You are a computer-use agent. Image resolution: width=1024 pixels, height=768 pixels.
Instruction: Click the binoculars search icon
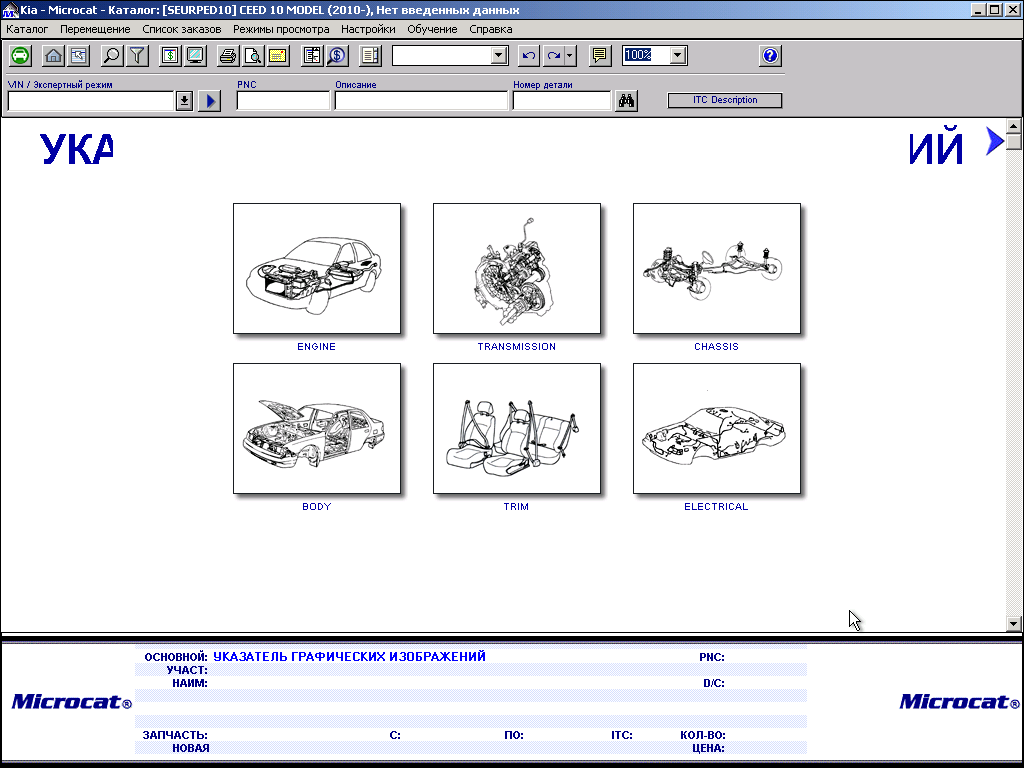pos(627,101)
